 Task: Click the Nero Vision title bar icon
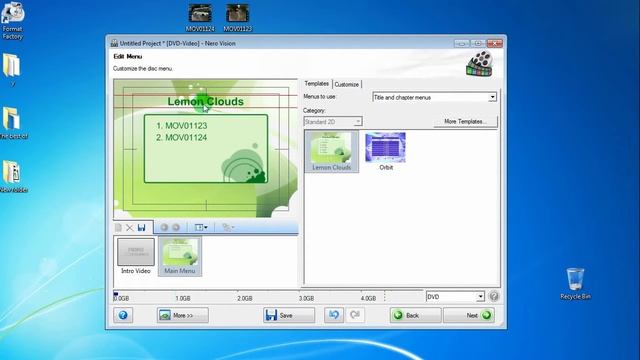(x=114, y=43)
